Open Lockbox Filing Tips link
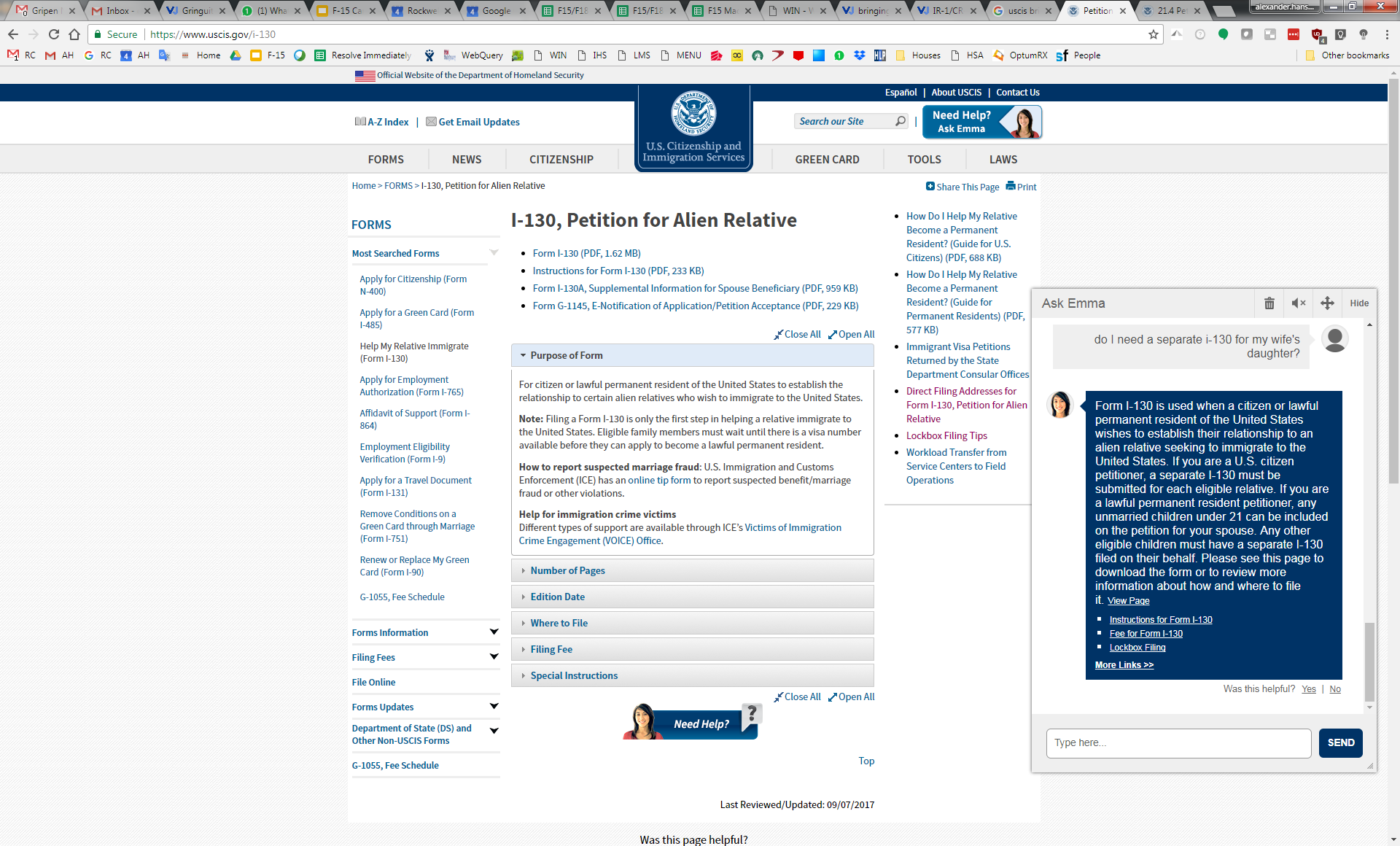Image resolution: width=1400 pixels, height=846 pixels. click(946, 435)
